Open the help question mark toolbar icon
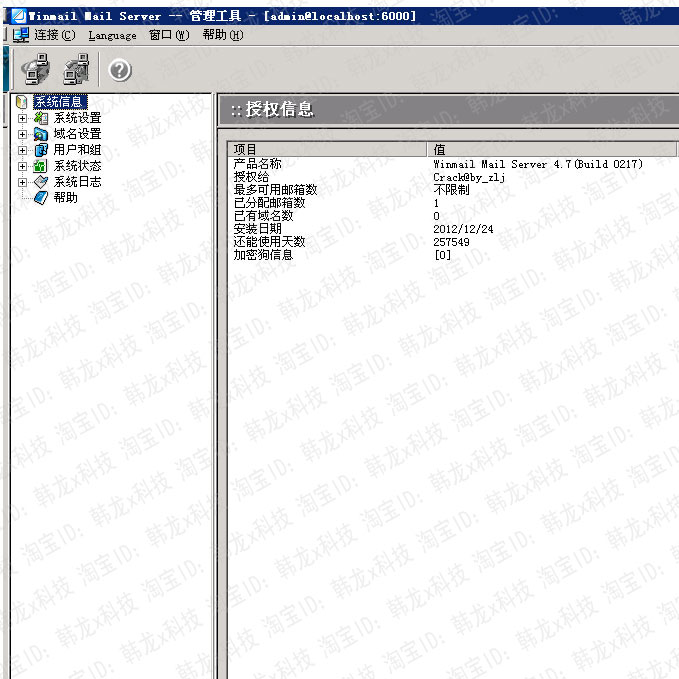 [120, 70]
